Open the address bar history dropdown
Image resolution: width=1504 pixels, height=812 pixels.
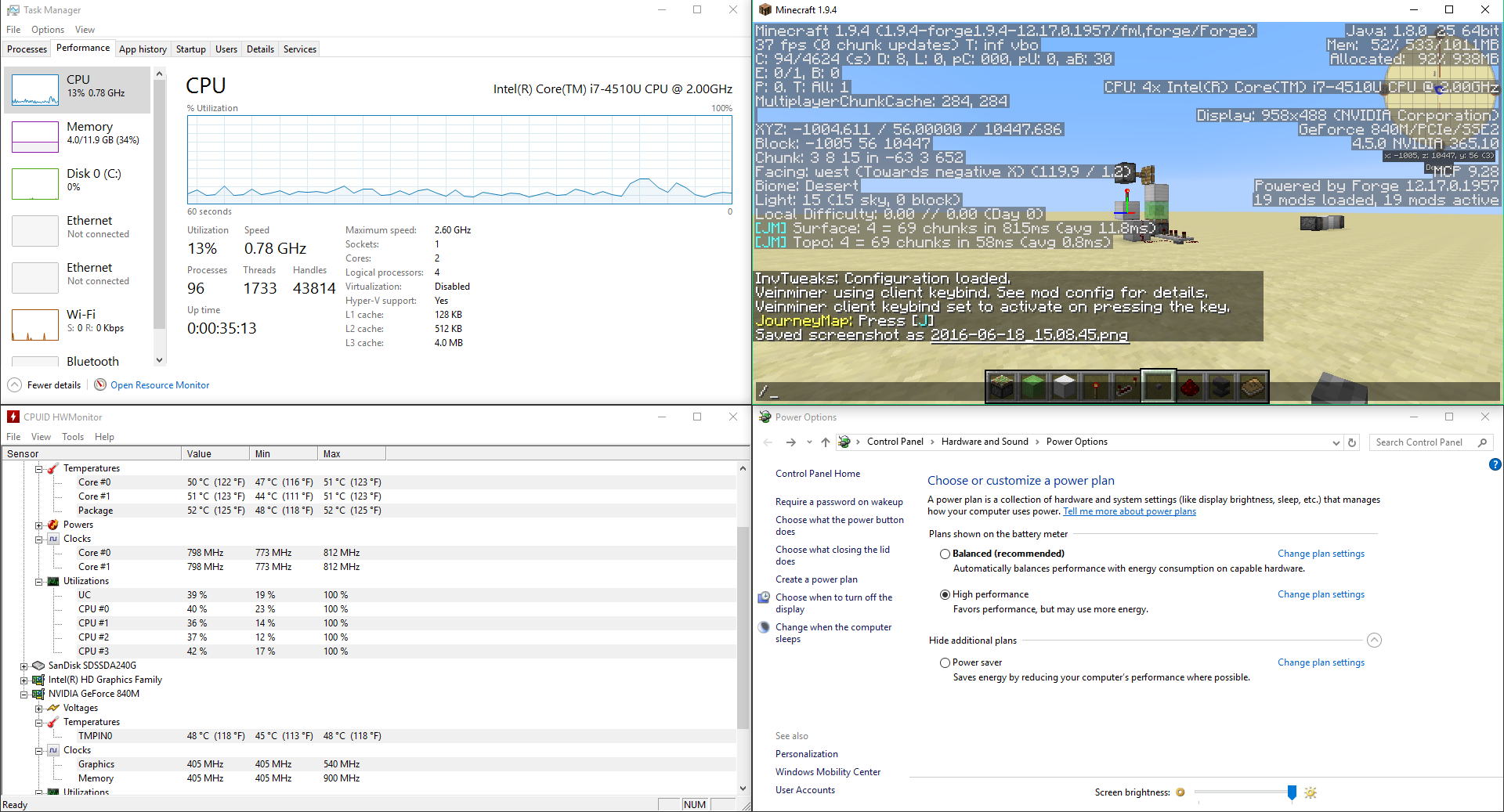coord(1336,442)
